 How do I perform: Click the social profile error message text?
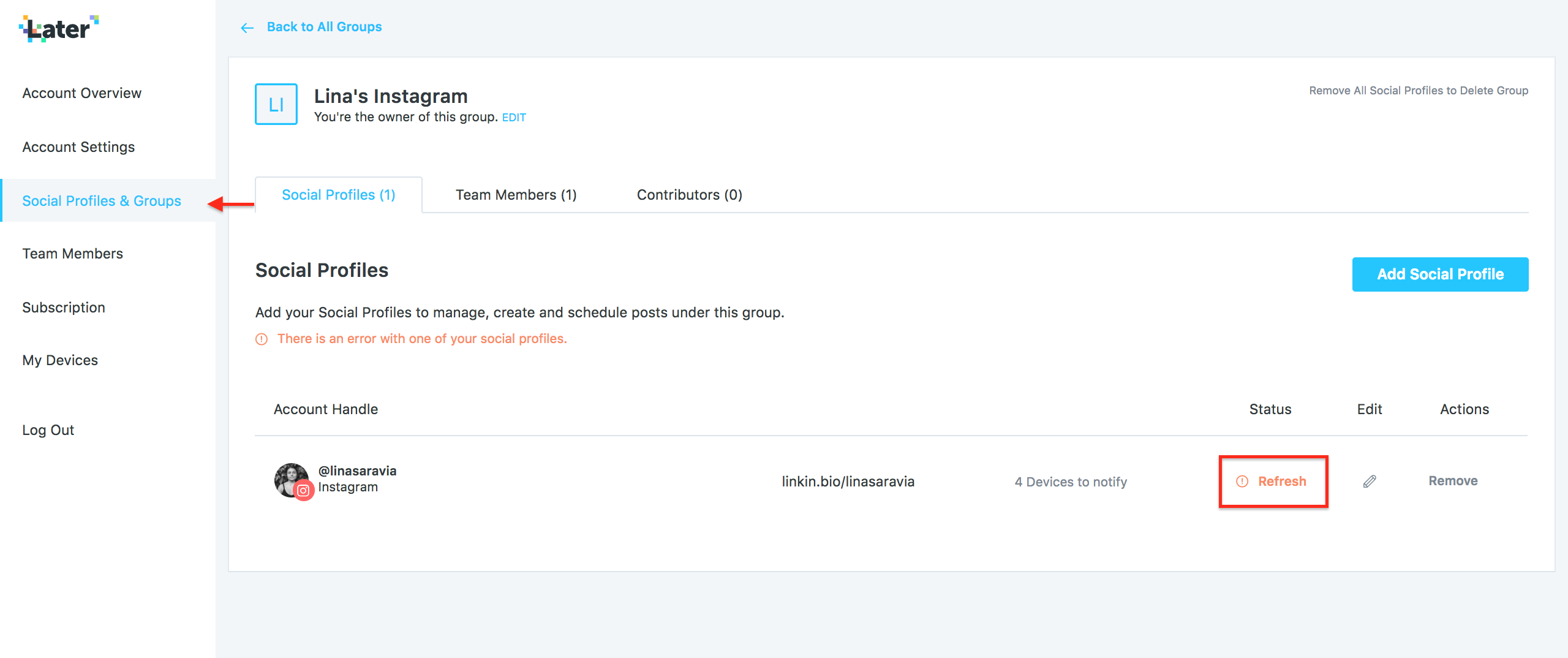pyautogui.click(x=422, y=339)
